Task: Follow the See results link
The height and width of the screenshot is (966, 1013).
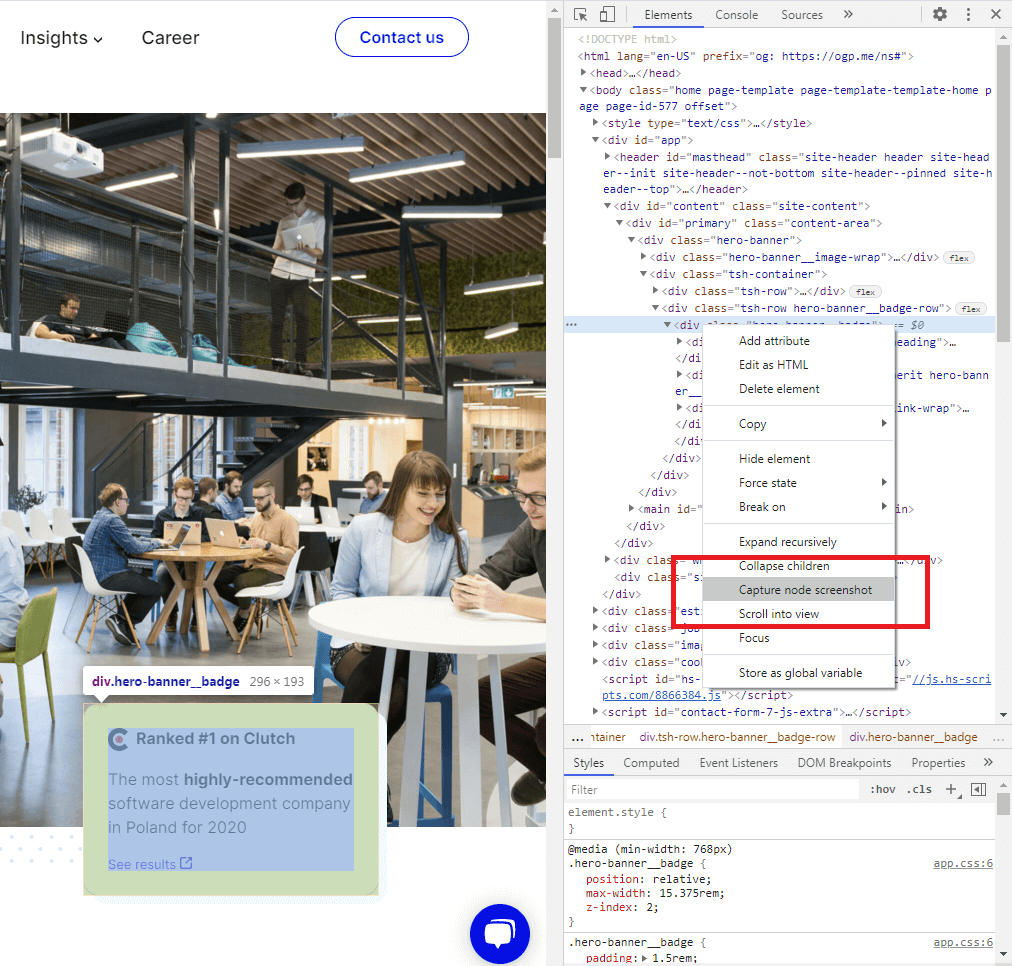Action: click(x=142, y=864)
